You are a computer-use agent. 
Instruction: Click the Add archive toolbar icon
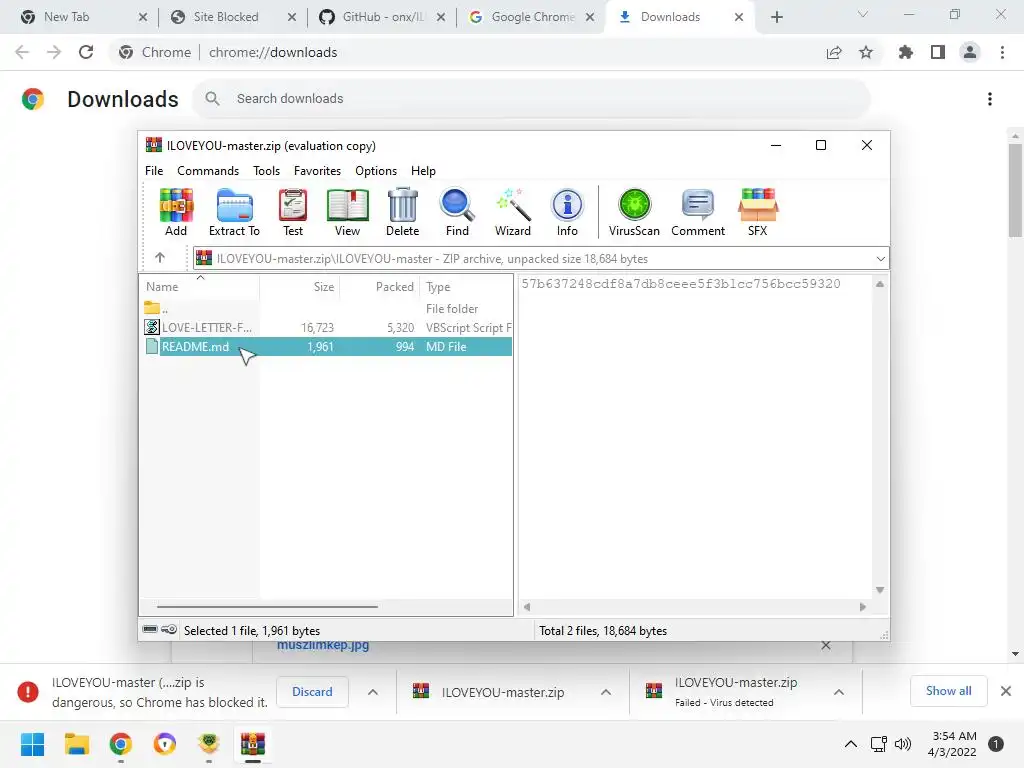pyautogui.click(x=176, y=212)
